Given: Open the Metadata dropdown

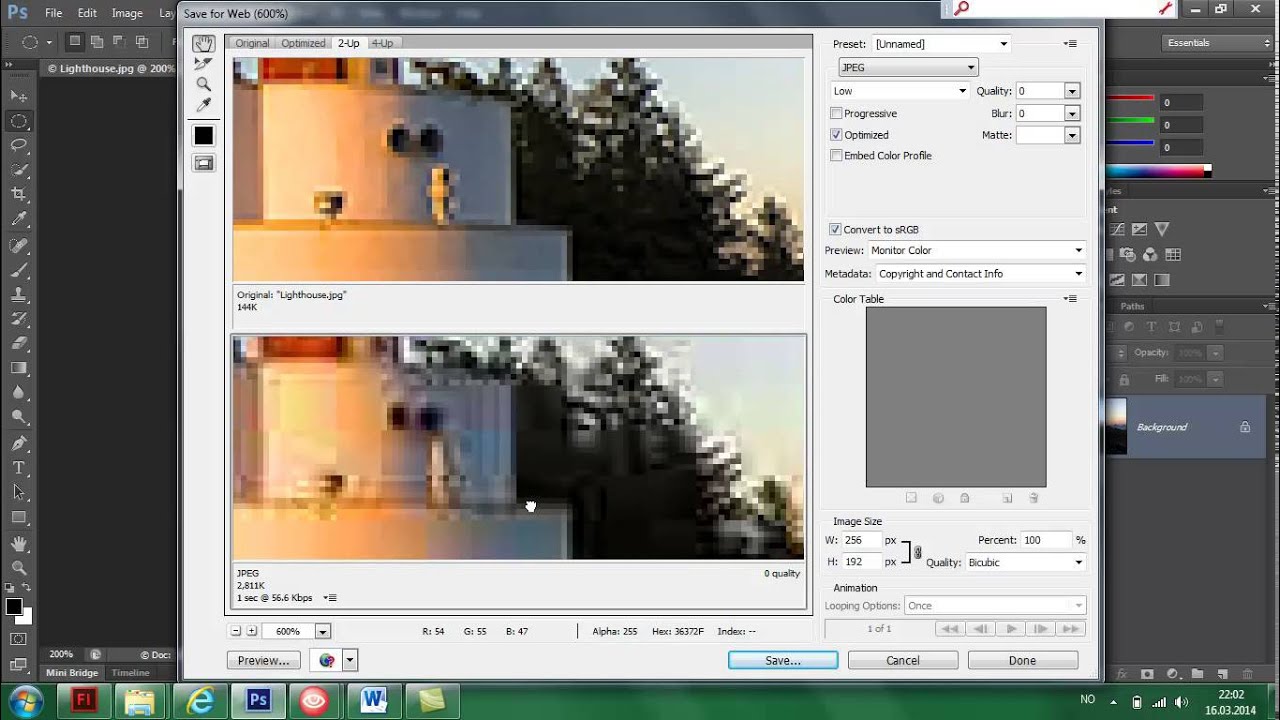Looking at the screenshot, I should pyautogui.click(x=981, y=274).
